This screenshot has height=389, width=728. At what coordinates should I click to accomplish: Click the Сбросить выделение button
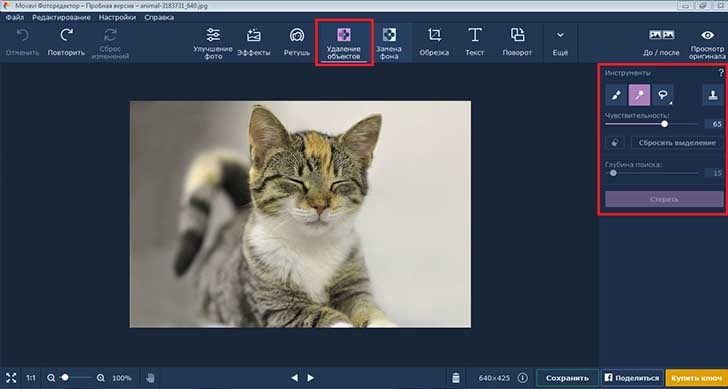677,143
